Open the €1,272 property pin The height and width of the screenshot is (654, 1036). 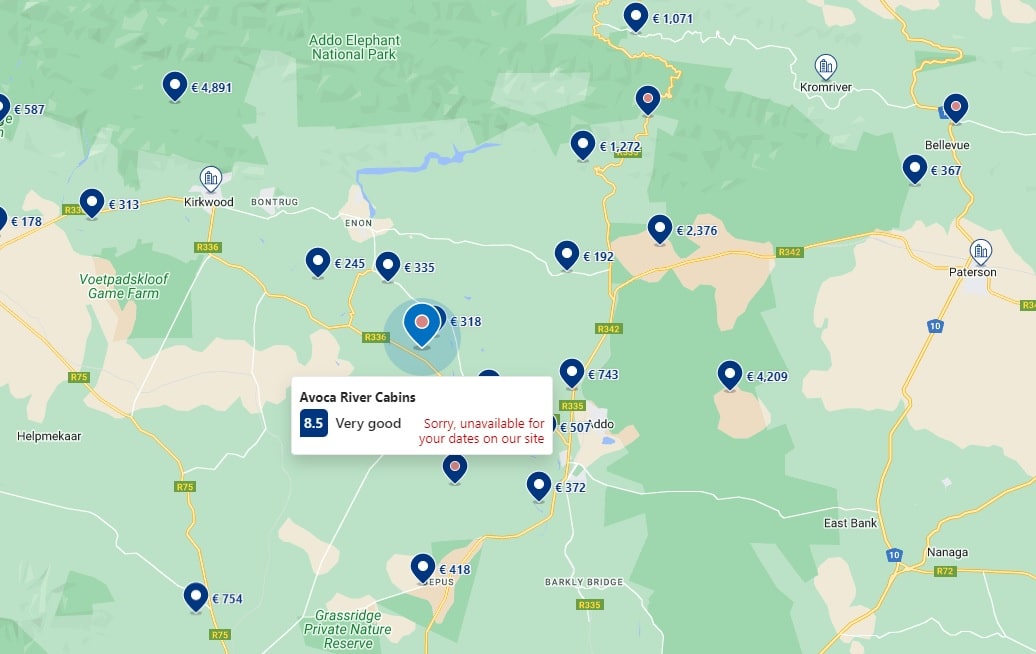[583, 144]
